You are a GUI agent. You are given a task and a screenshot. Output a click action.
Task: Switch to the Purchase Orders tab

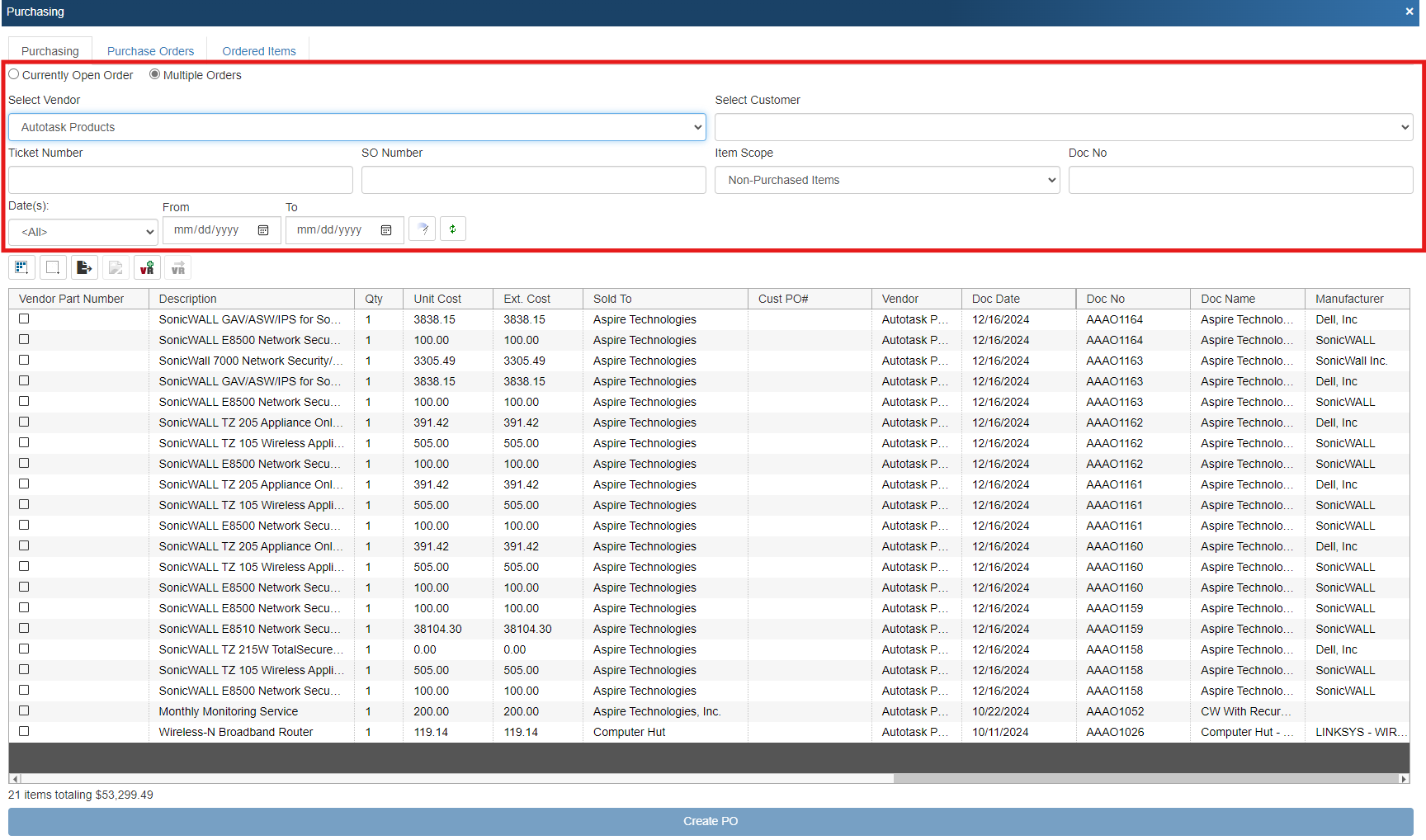150,51
